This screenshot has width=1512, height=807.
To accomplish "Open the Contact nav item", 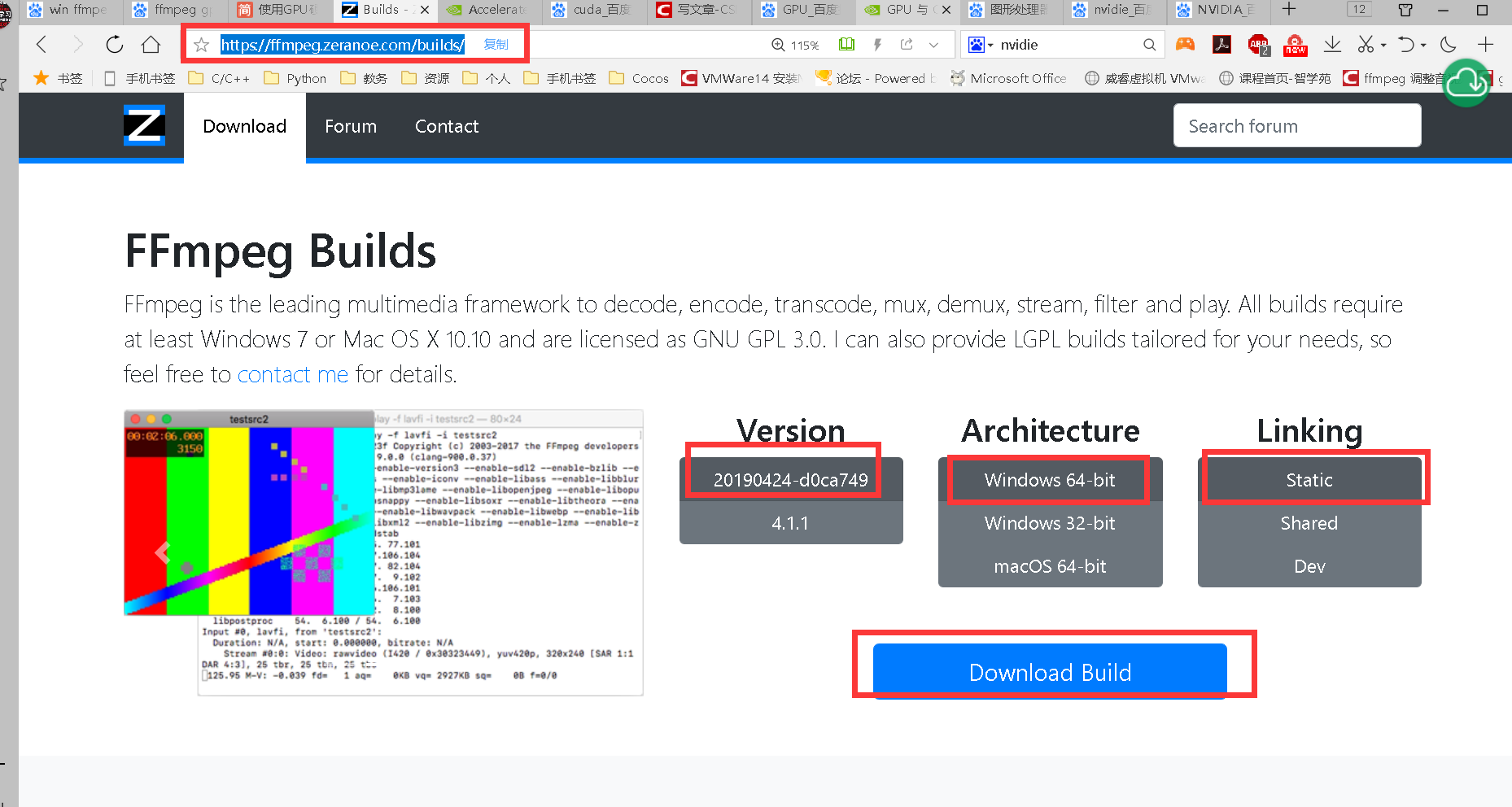I will tap(447, 126).
